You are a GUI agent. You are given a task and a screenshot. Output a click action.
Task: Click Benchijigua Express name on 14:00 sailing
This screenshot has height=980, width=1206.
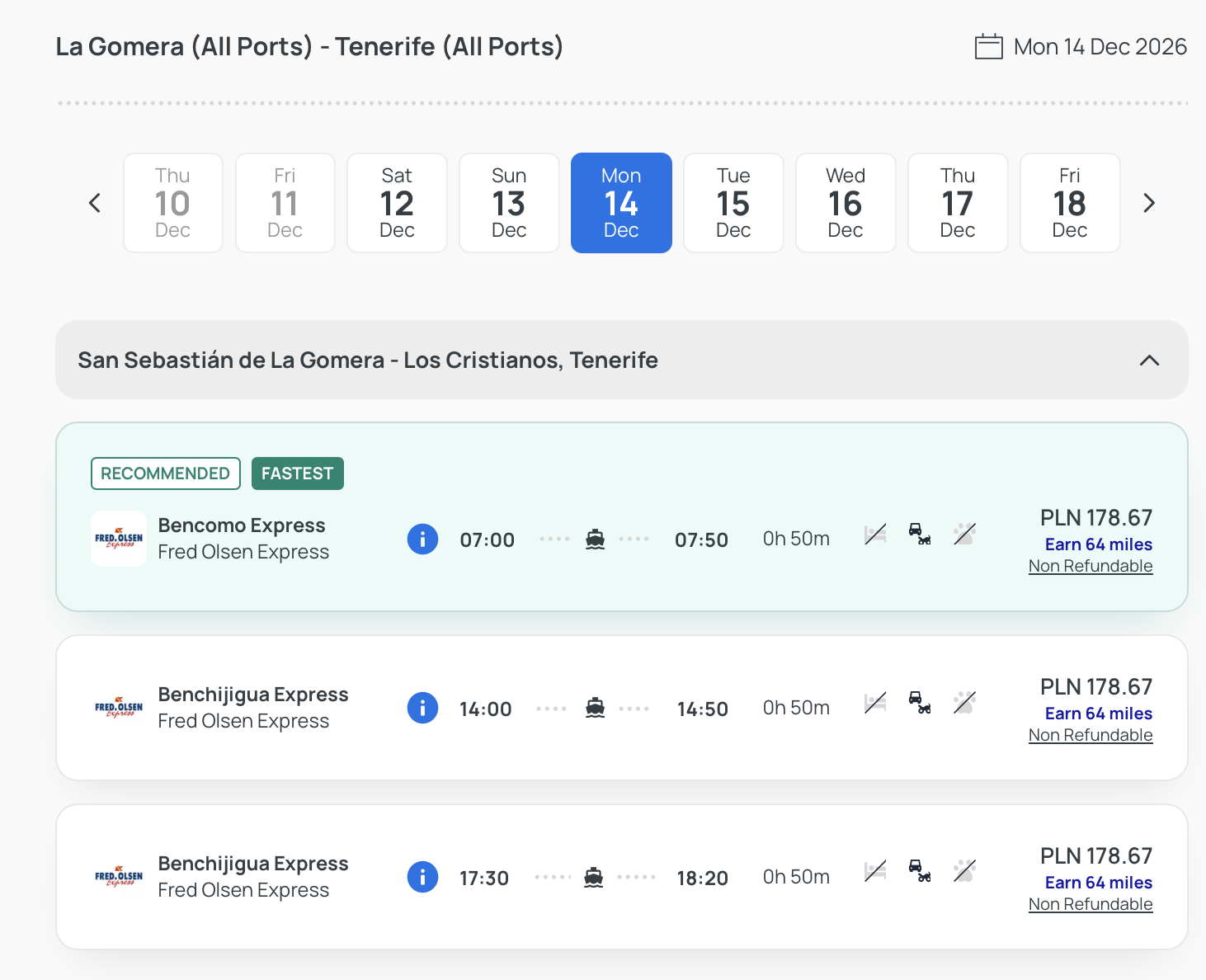tap(253, 695)
